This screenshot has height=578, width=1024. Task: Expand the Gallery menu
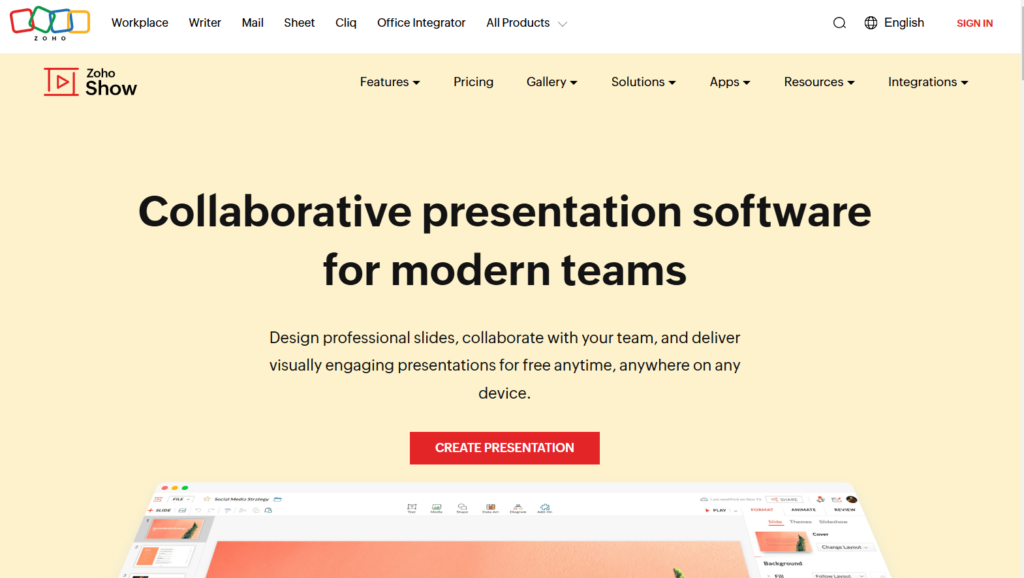coord(552,82)
